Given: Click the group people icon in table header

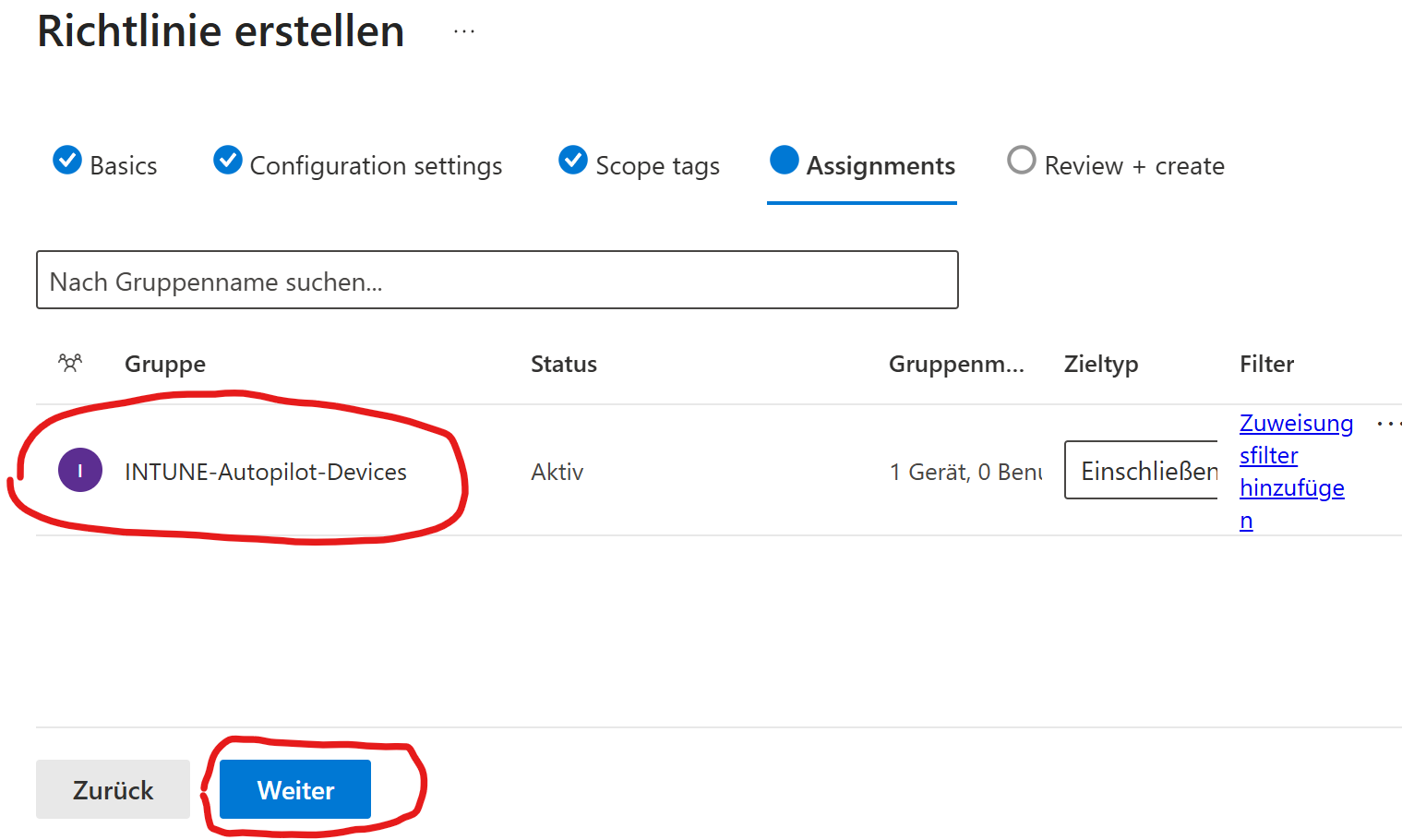Looking at the screenshot, I should pyautogui.click(x=70, y=363).
